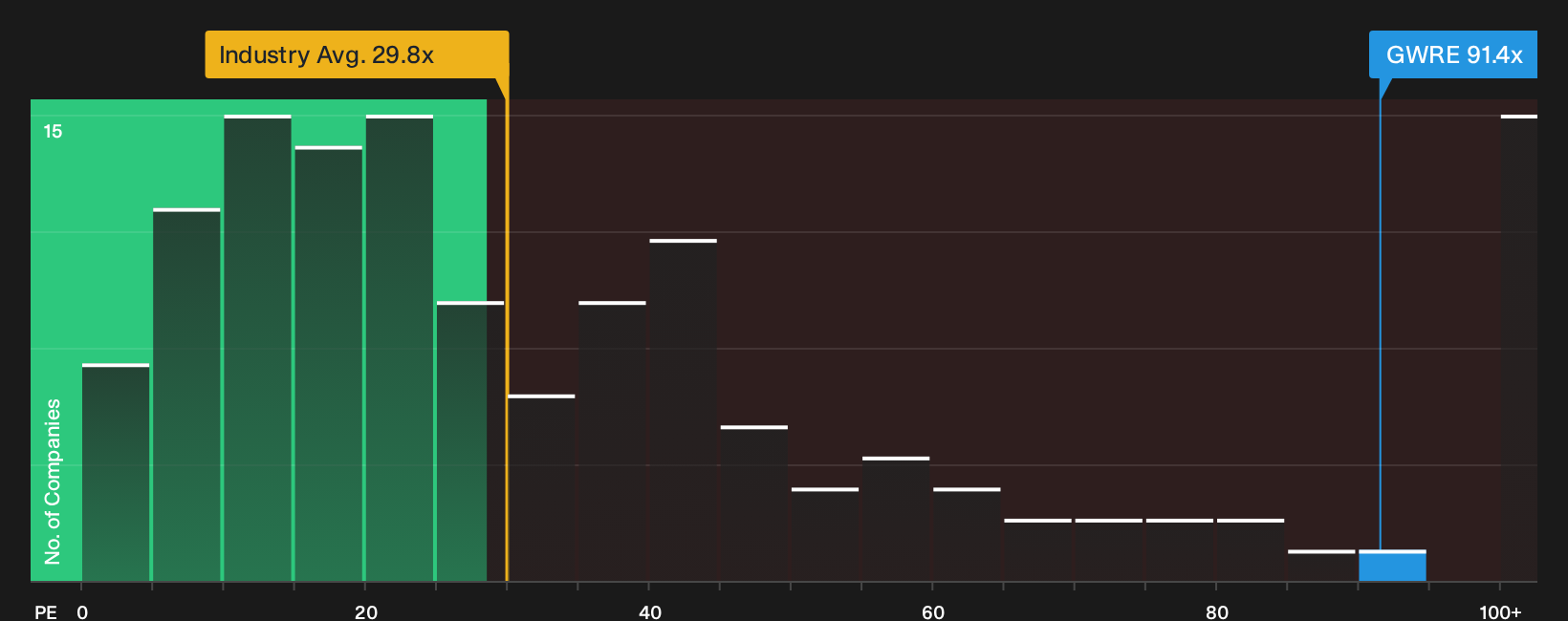Click the green bar for 15-20 PE

point(329,363)
